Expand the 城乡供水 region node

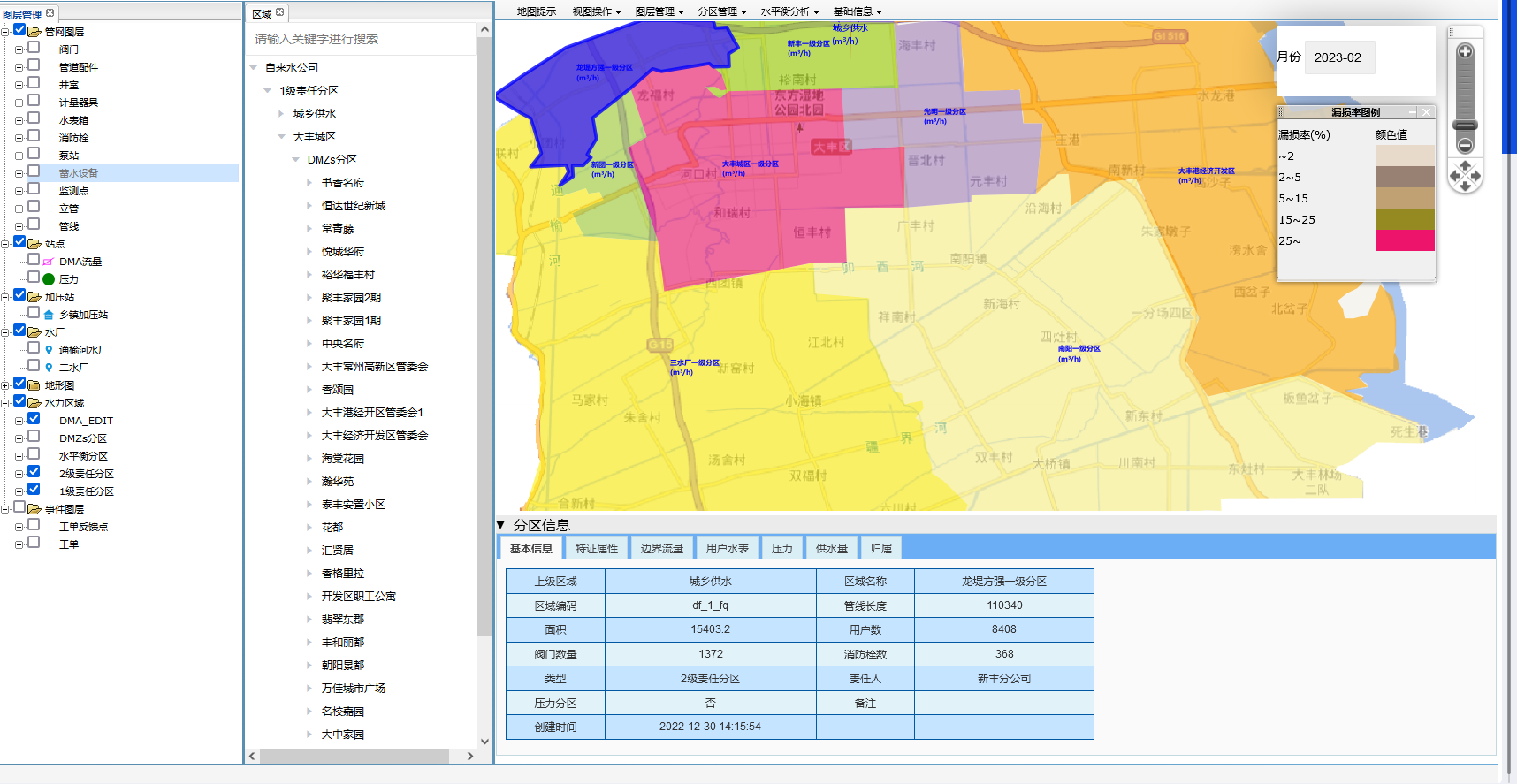point(281,114)
